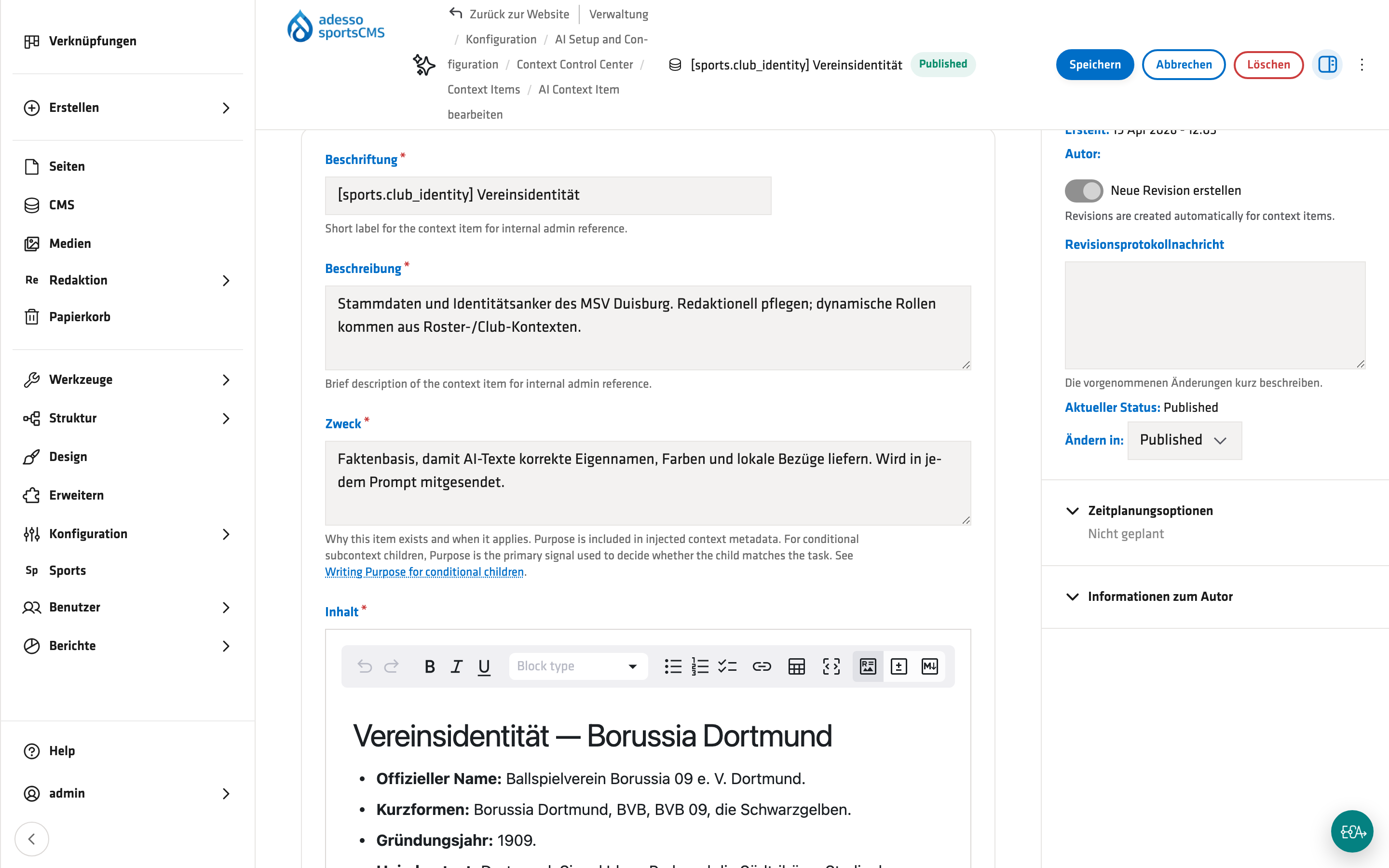Expand the Struktur submenu chevron

click(x=226, y=419)
